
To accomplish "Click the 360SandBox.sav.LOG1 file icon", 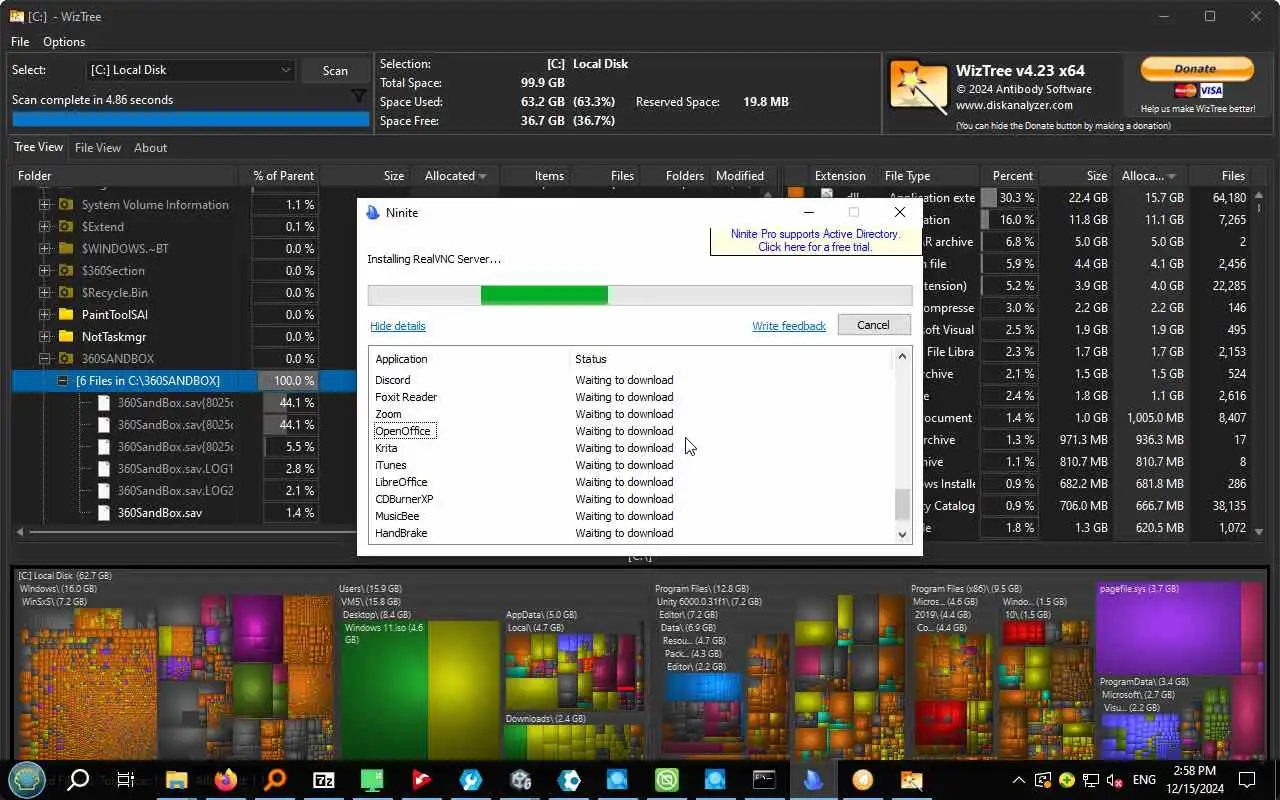I will [104, 468].
